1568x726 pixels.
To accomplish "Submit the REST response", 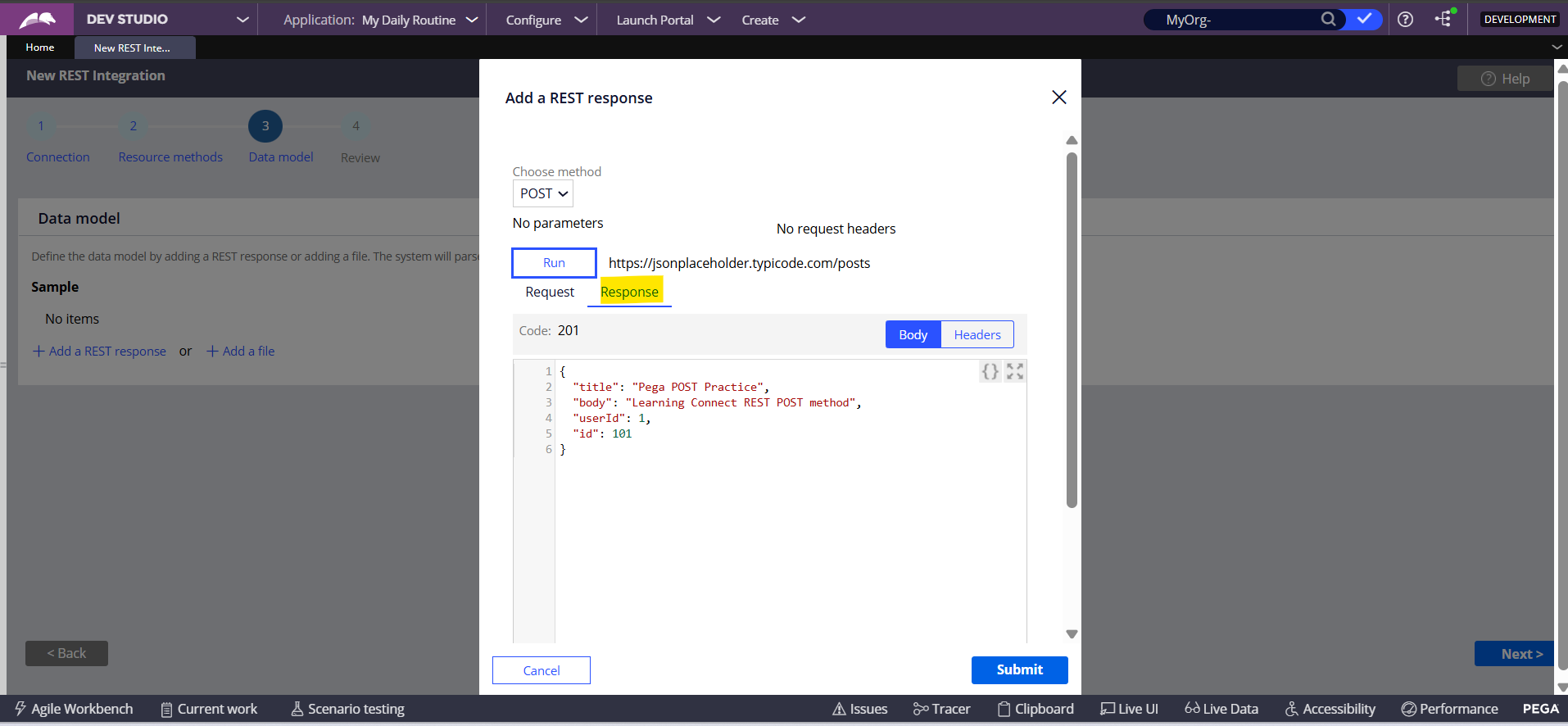I will [1019, 669].
